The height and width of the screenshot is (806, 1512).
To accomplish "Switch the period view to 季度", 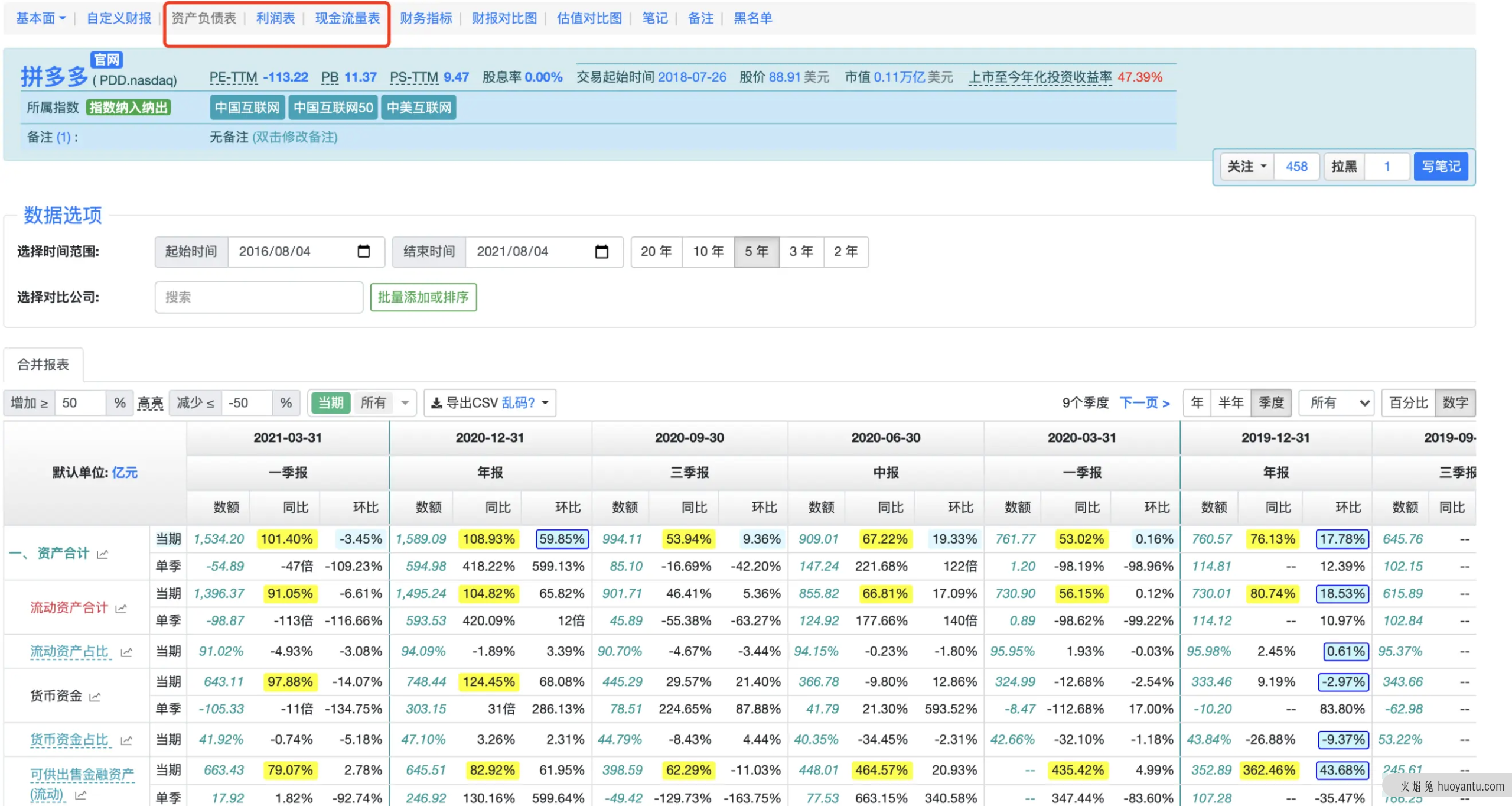I will (1271, 403).
